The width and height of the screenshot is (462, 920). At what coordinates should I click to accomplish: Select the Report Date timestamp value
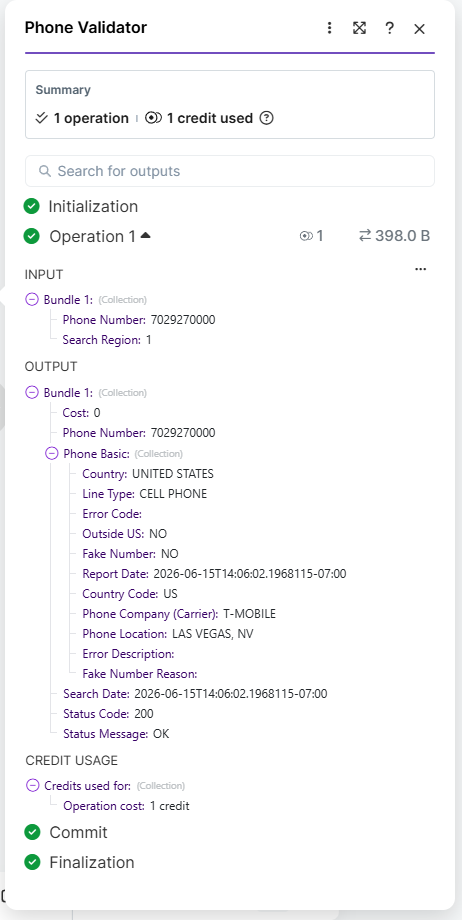(249, 574)
